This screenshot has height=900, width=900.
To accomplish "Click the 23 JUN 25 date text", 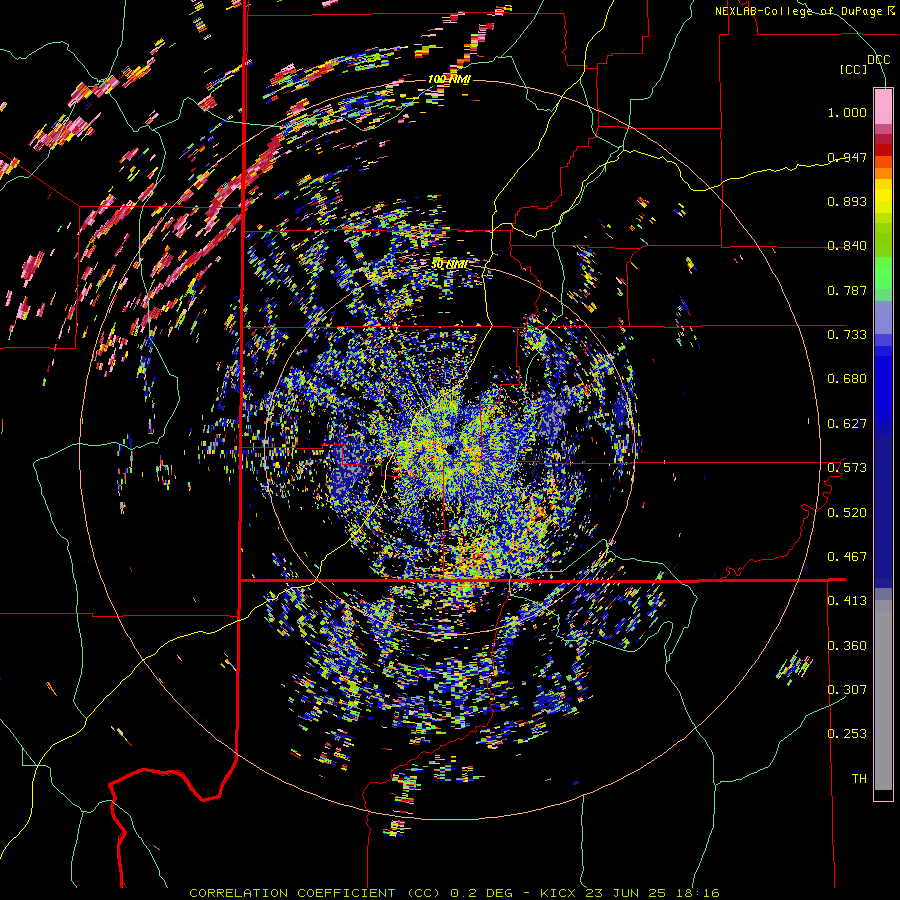I will tap(626, 893).
